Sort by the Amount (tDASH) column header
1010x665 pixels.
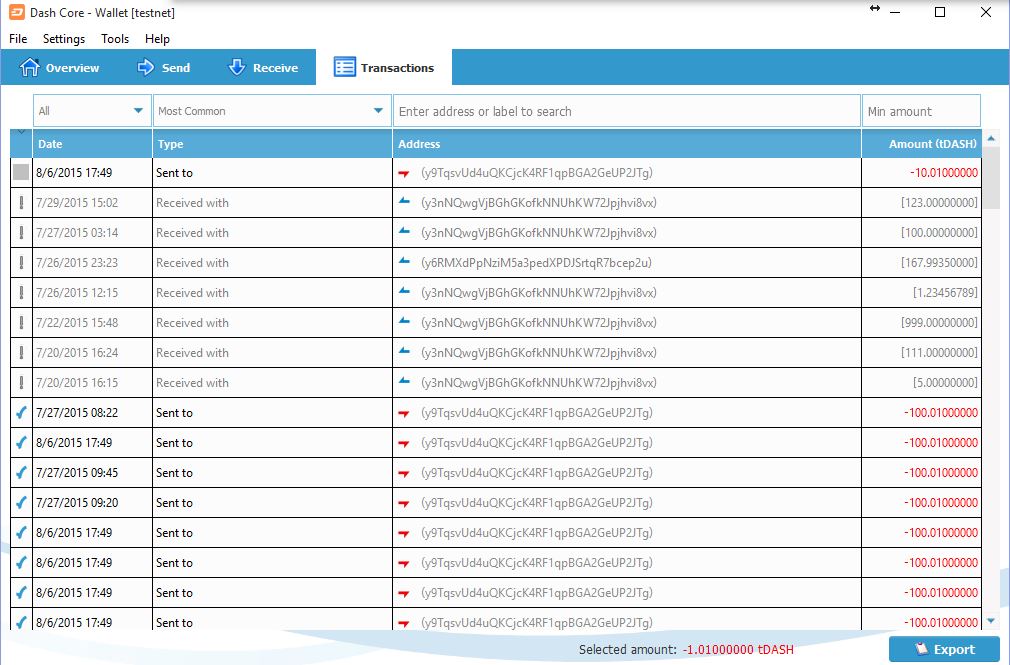pyautogui.click(x=922, y=144)
